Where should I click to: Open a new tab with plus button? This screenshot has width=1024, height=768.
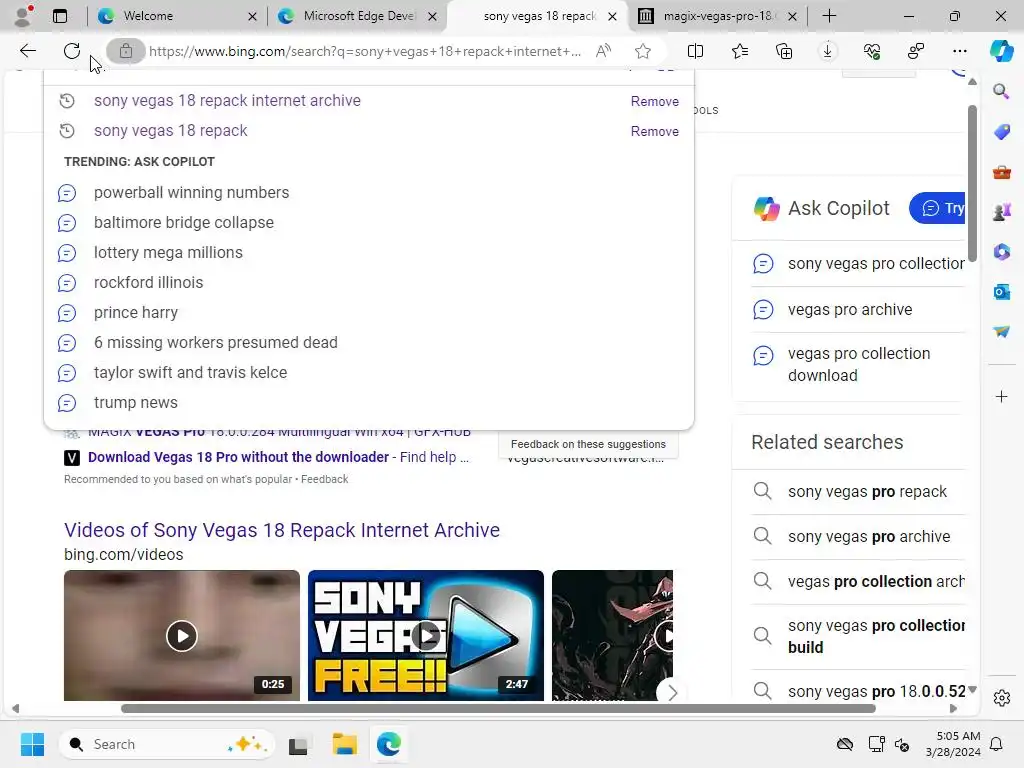(829, 16)
